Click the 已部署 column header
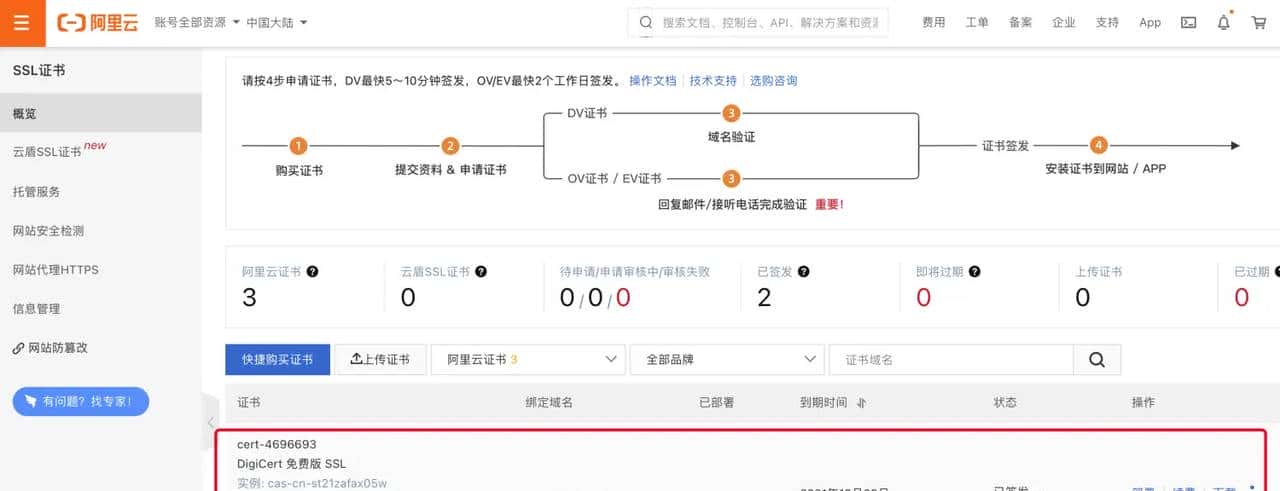 pyautogui.click(x=716, y=402)
